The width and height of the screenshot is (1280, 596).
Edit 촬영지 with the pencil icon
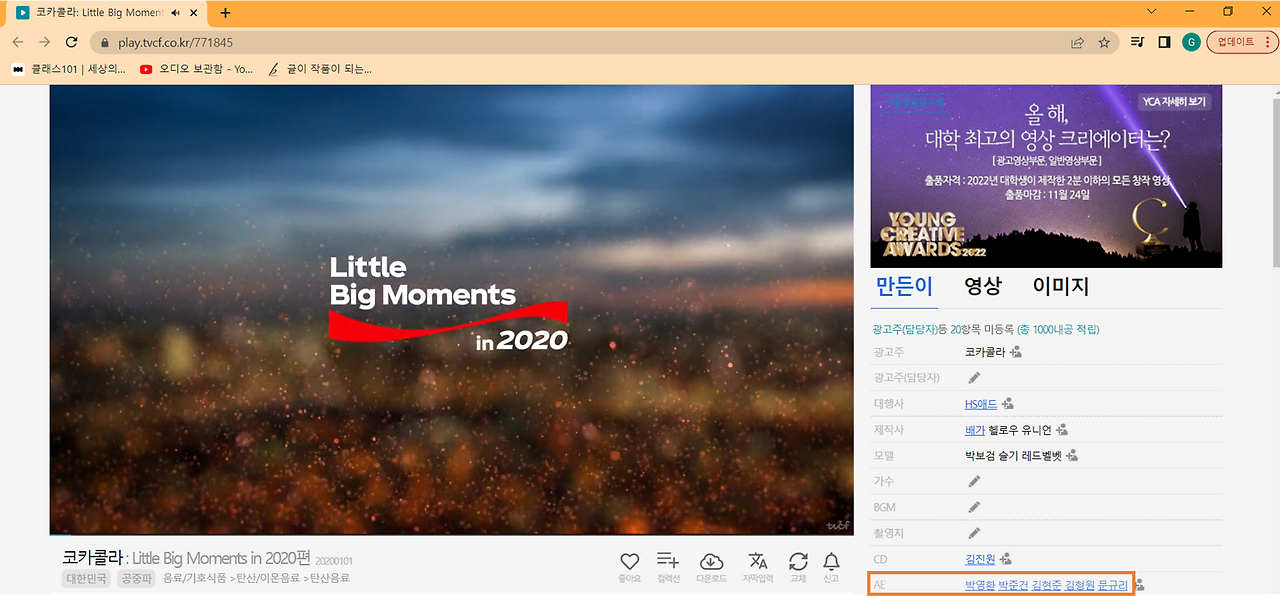pos(974,533)
